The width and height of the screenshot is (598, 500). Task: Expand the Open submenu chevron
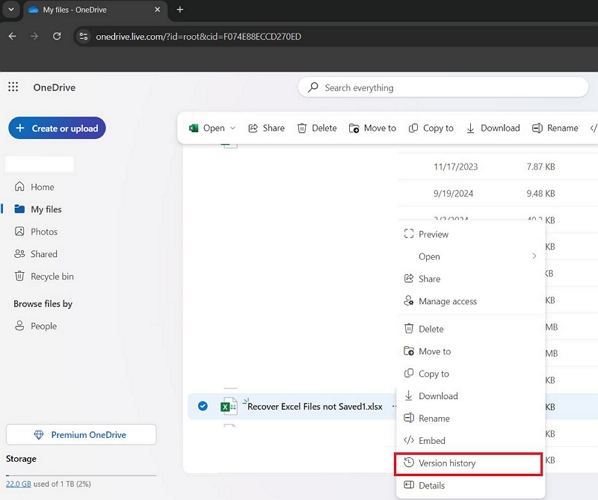tap(534, 256)
